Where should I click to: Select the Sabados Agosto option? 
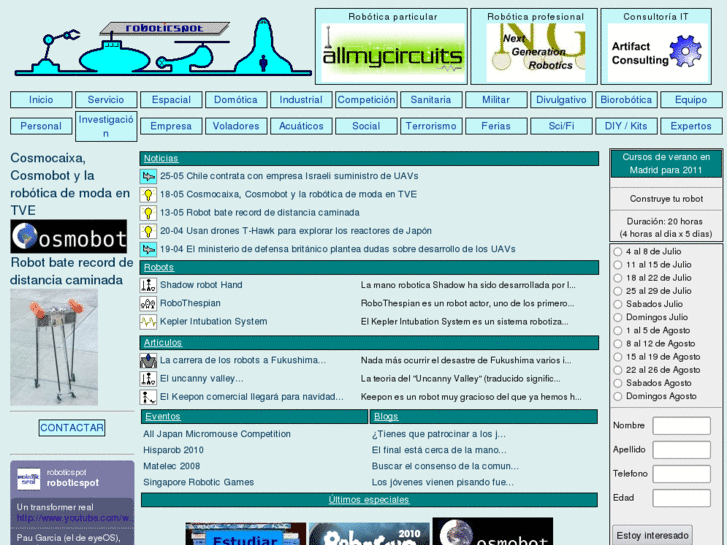pos(618,383)
